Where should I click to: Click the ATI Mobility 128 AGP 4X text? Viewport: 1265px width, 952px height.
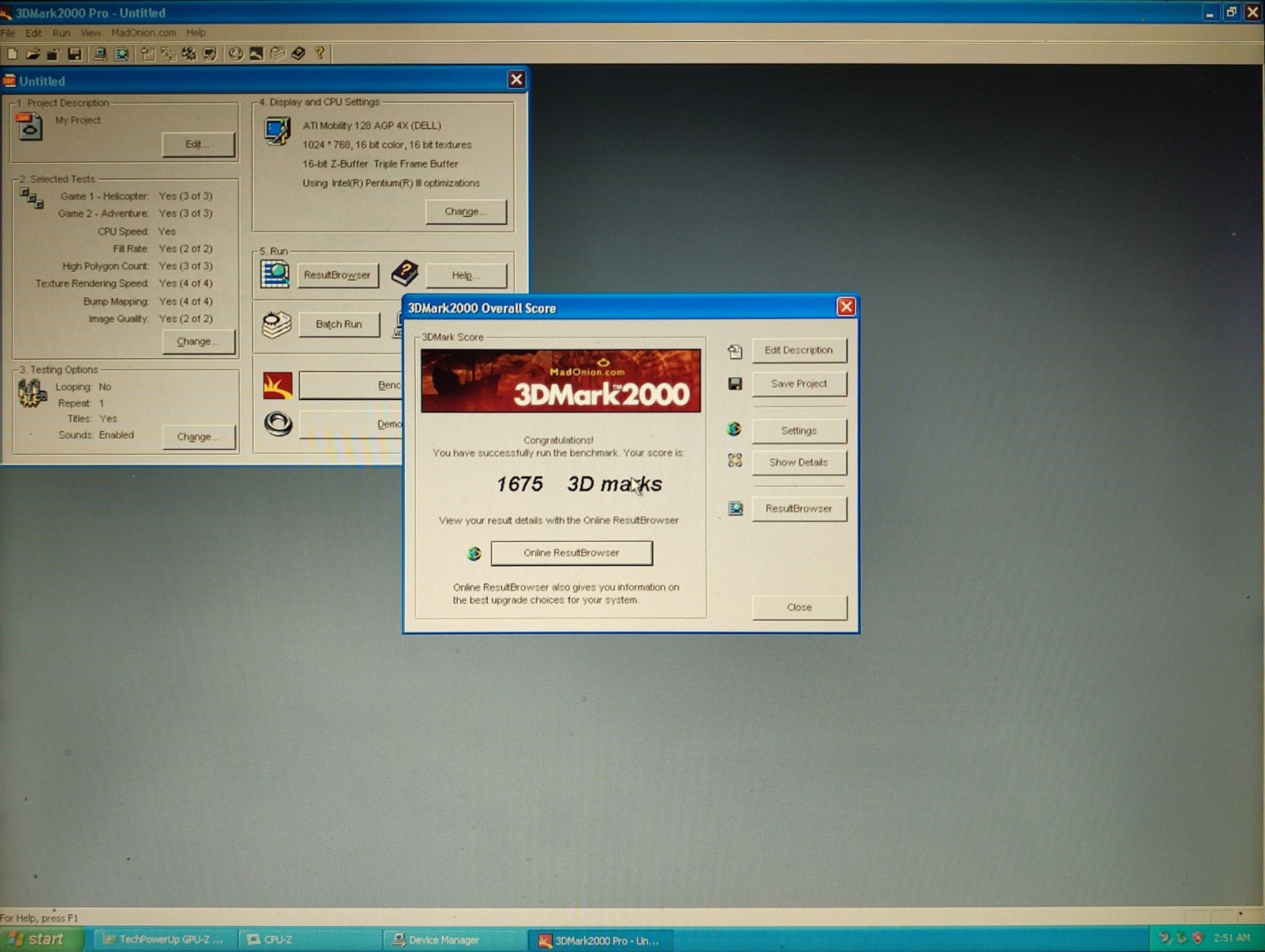coord(372,126)
